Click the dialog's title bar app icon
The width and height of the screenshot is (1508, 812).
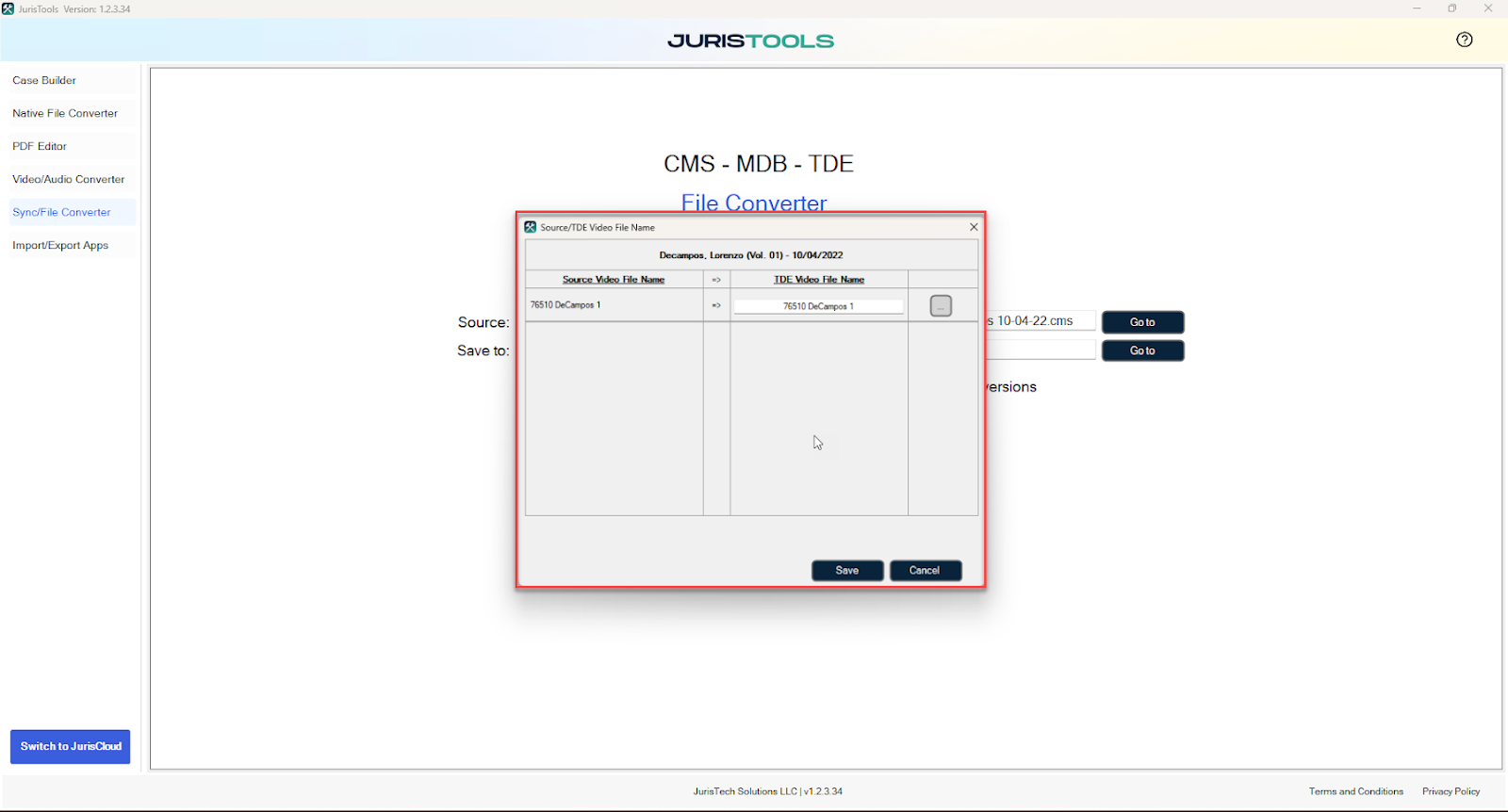click(531, 227)
